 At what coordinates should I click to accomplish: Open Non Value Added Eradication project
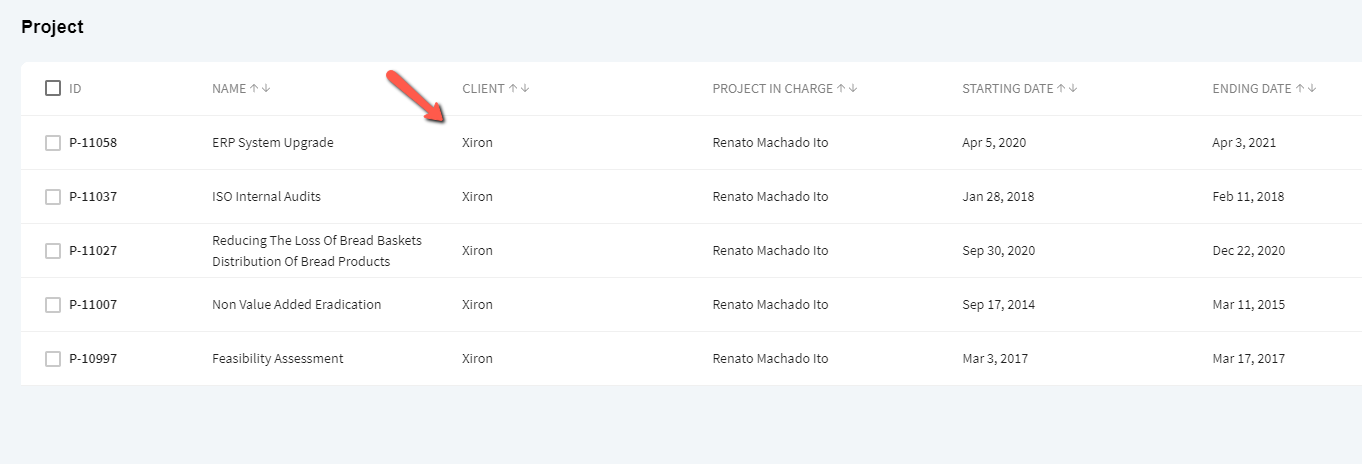pos(296,305)
